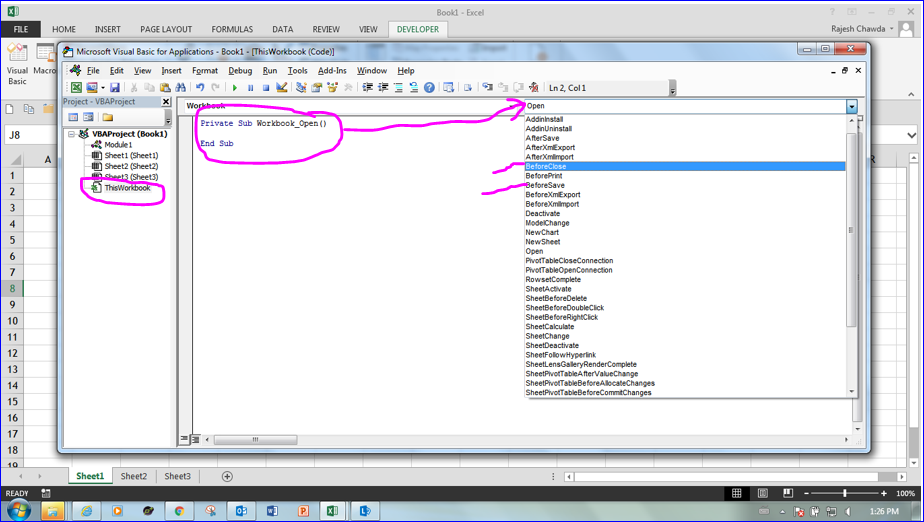This screenshot has height=522, width=924.
Task: Toggle Full Module View button at code pane bottom
Action: coord(195,439)
